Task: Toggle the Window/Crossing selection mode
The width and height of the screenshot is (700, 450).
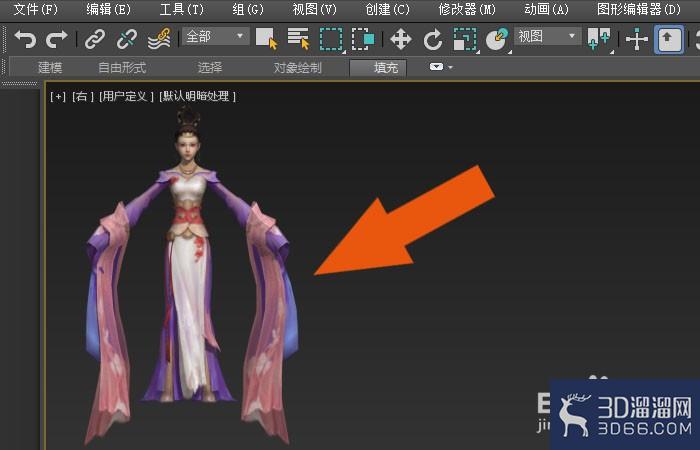Action: tap(363, 39)
